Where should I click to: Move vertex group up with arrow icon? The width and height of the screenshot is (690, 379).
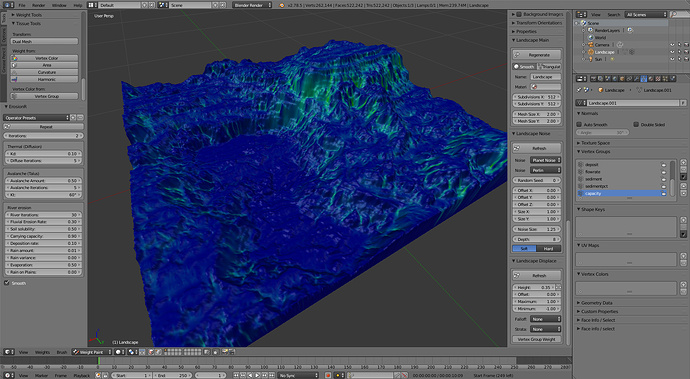click(x=683, y=186)
